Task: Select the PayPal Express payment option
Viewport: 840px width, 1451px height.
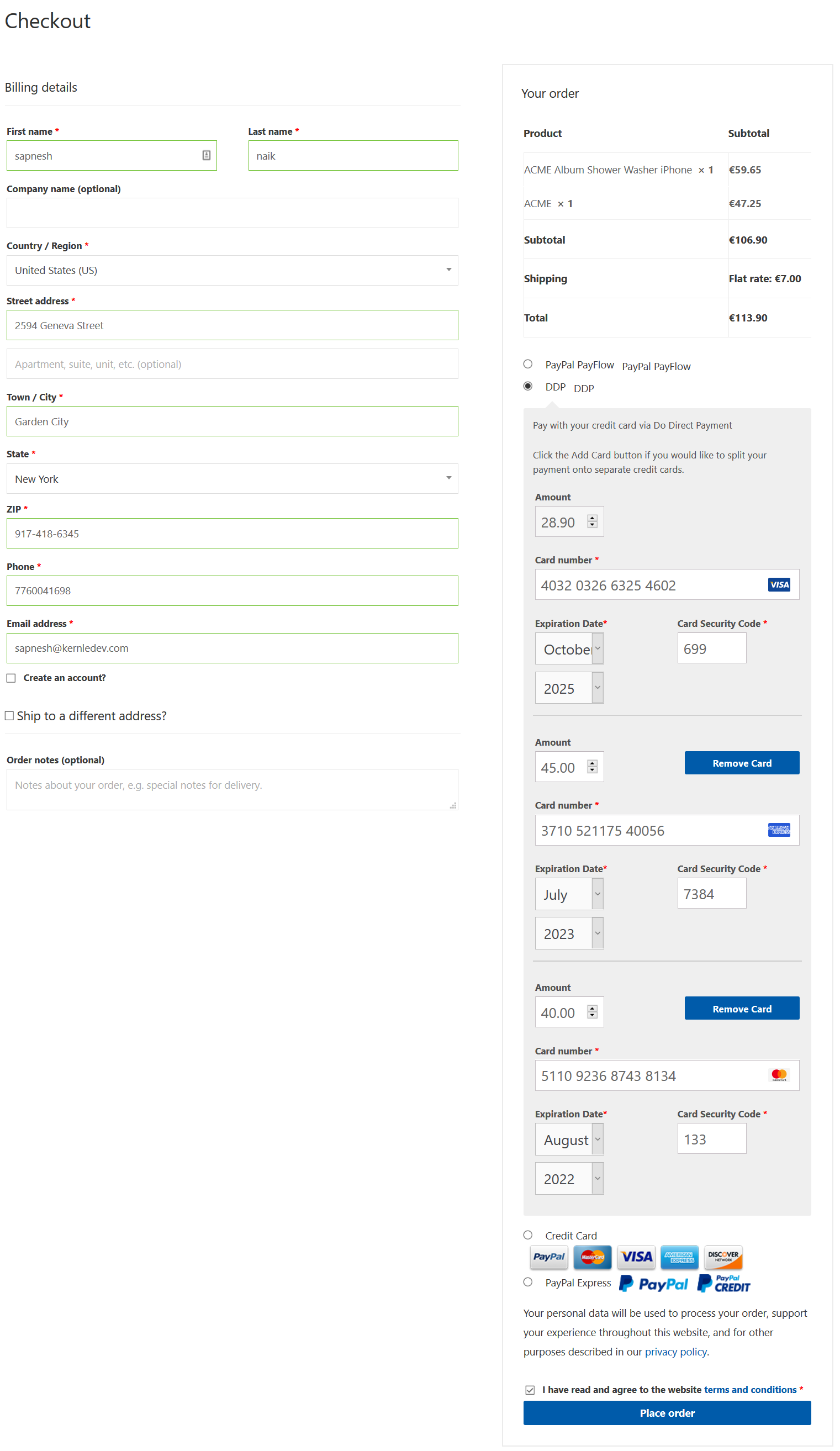Action: pyautogui.click(x=528, y=1283)
